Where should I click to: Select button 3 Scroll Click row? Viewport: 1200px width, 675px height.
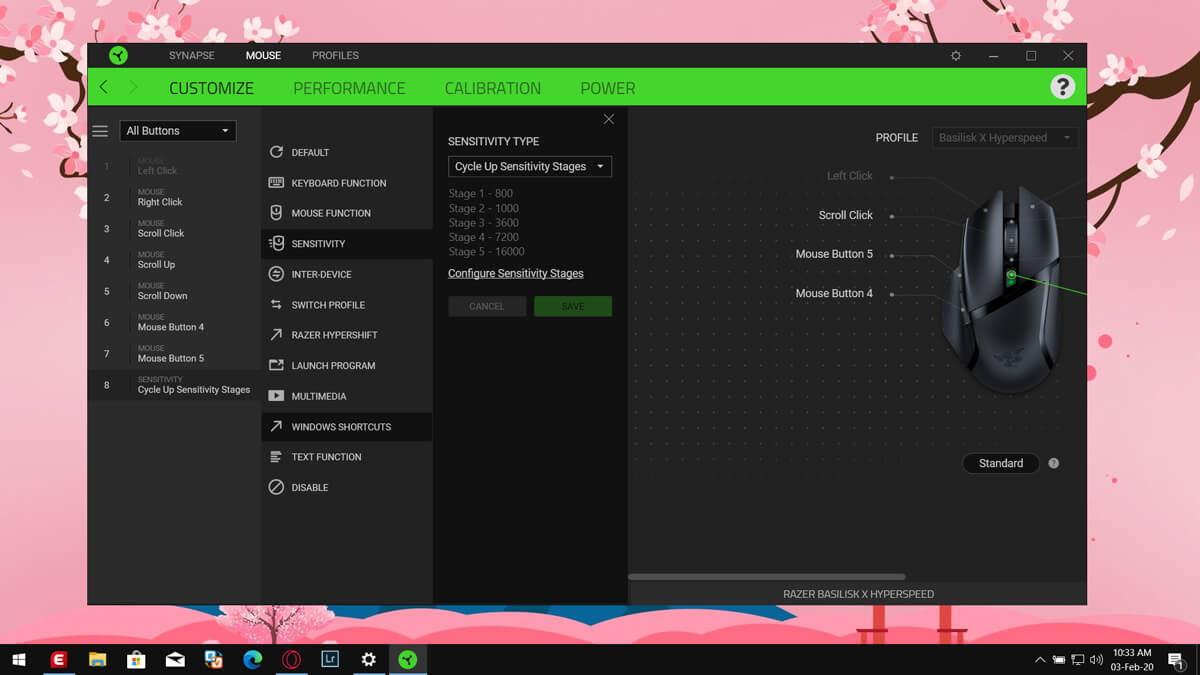click(174, 229)
